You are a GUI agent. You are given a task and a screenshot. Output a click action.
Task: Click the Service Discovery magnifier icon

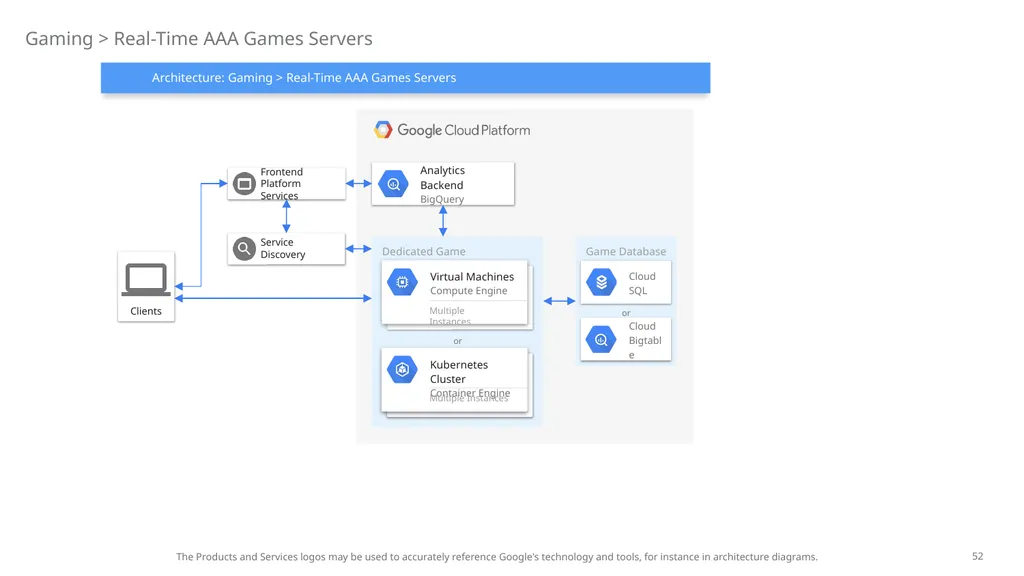tap(244, 249)
